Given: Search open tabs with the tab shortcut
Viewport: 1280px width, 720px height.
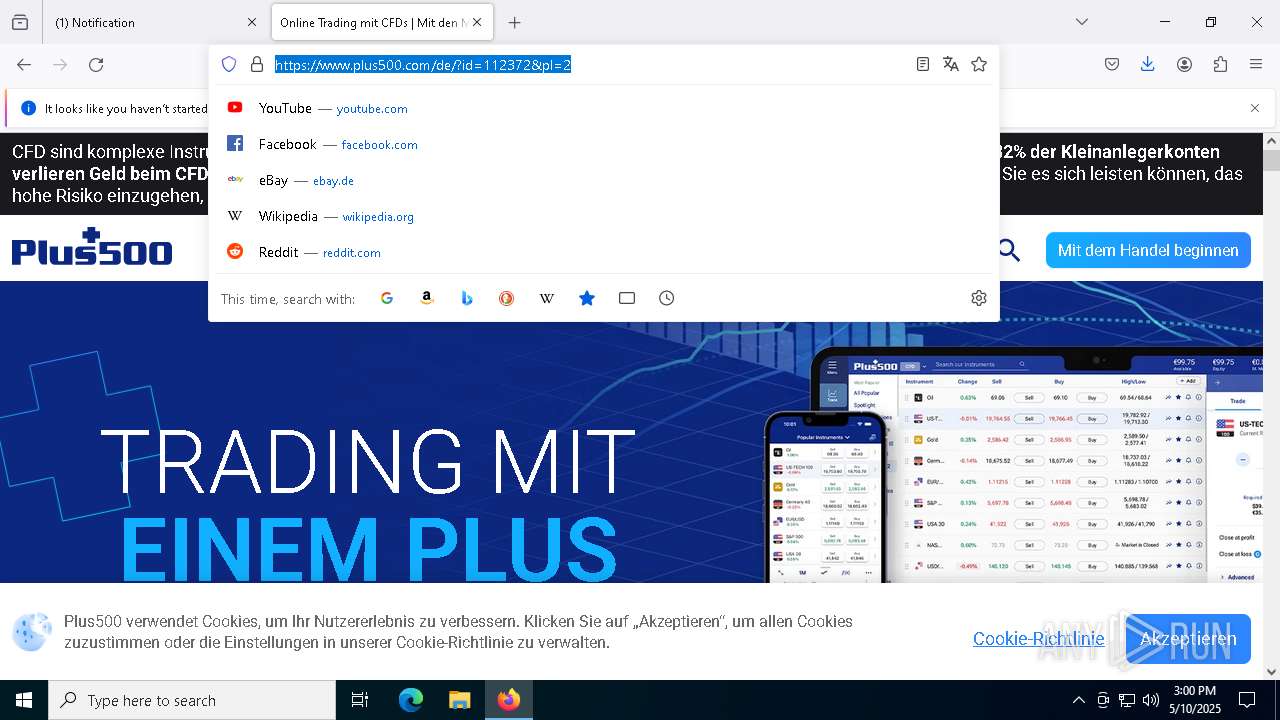Looking at the screenshot, I should click(627, 298).
